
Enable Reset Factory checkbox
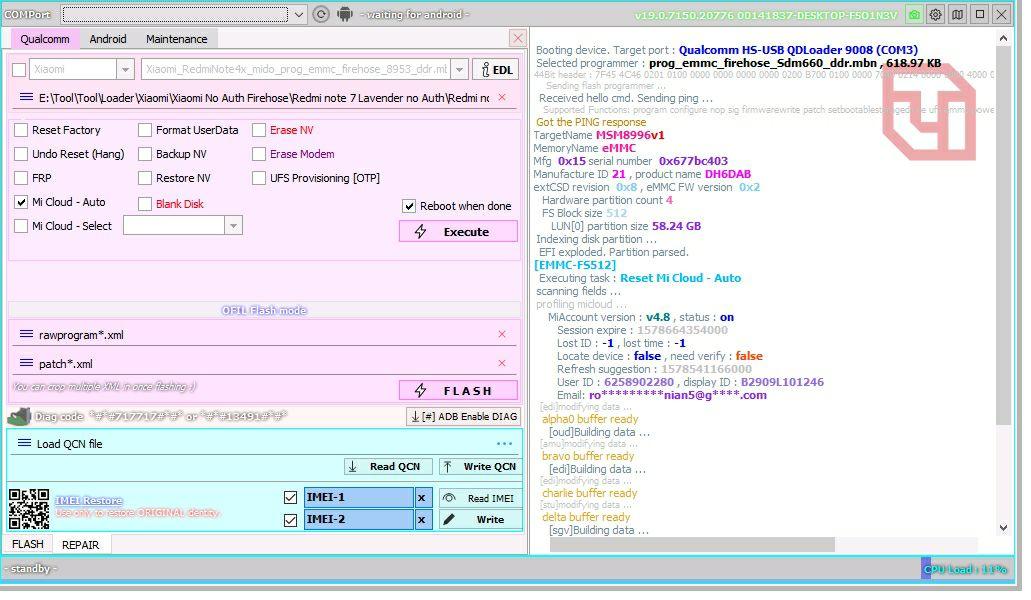(21, 130)
